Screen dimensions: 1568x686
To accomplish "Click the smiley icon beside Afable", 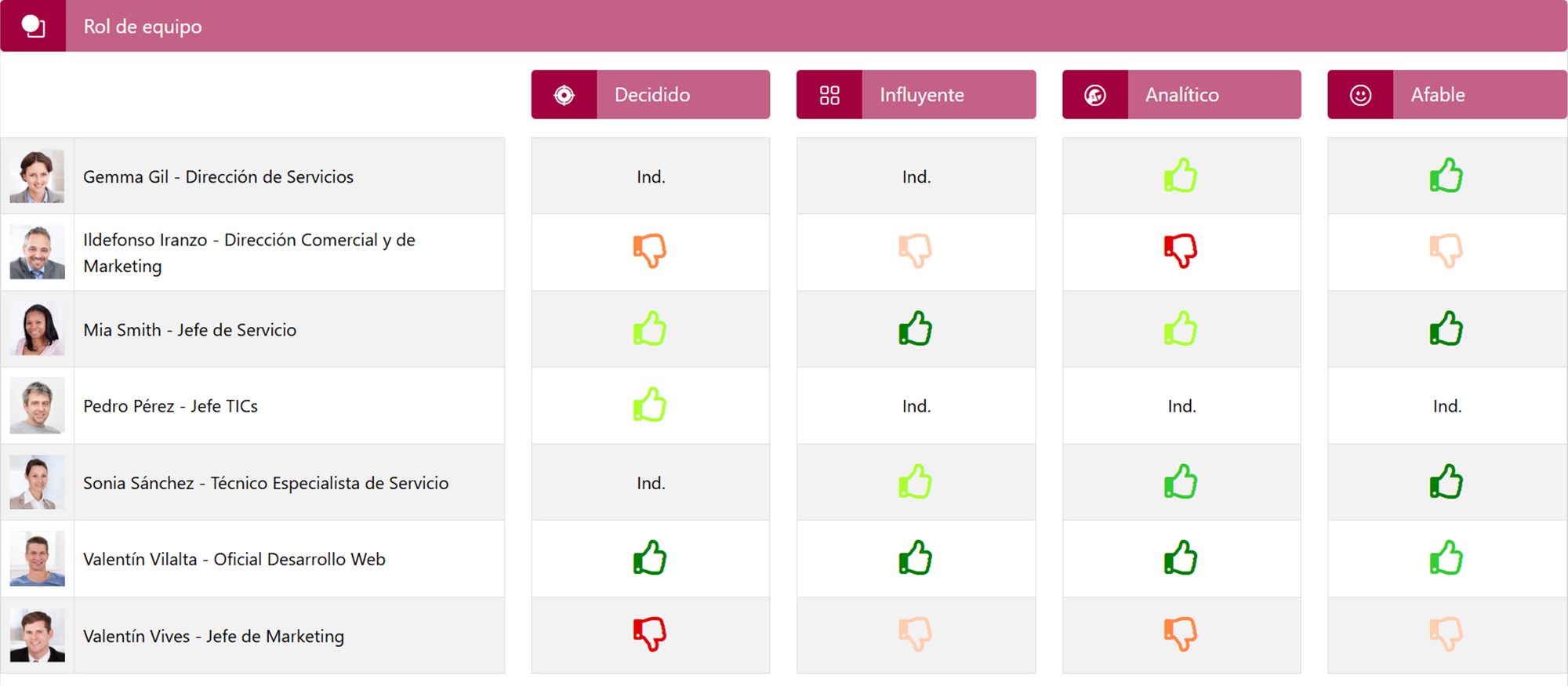I will tap(1360, 95).
